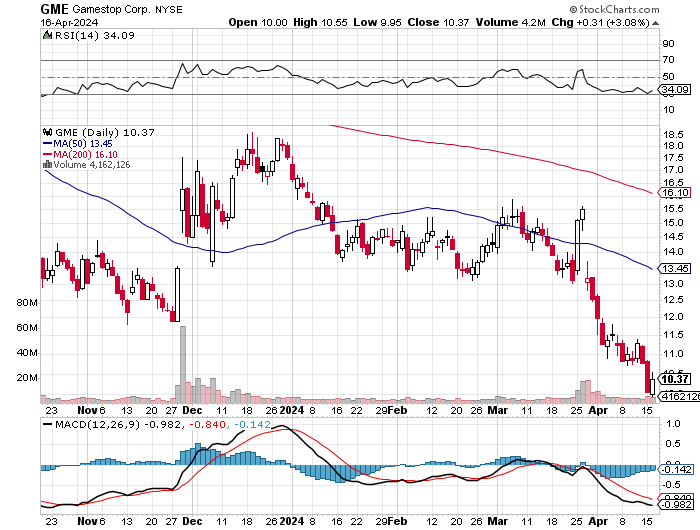Click the 60M volume axis label

27,328
